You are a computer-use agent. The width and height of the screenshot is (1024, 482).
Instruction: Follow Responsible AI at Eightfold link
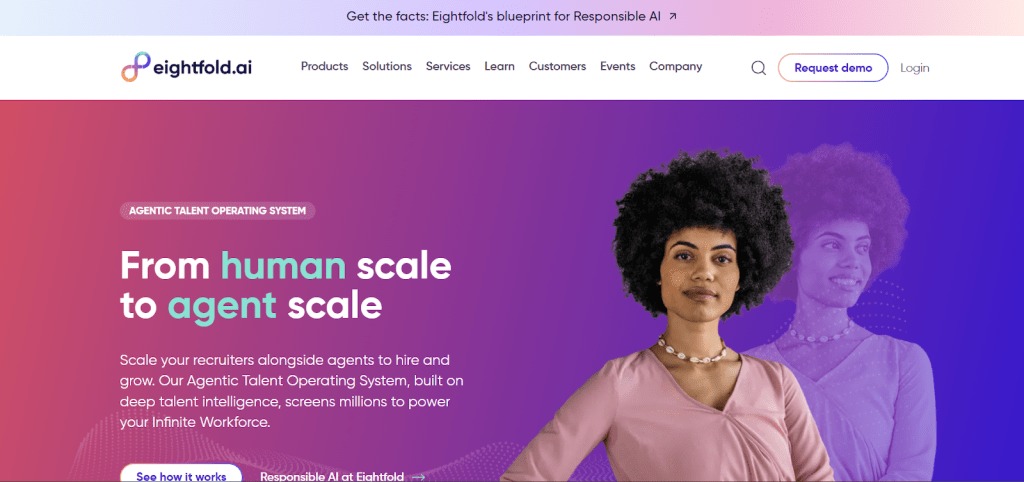click(332, 477)
